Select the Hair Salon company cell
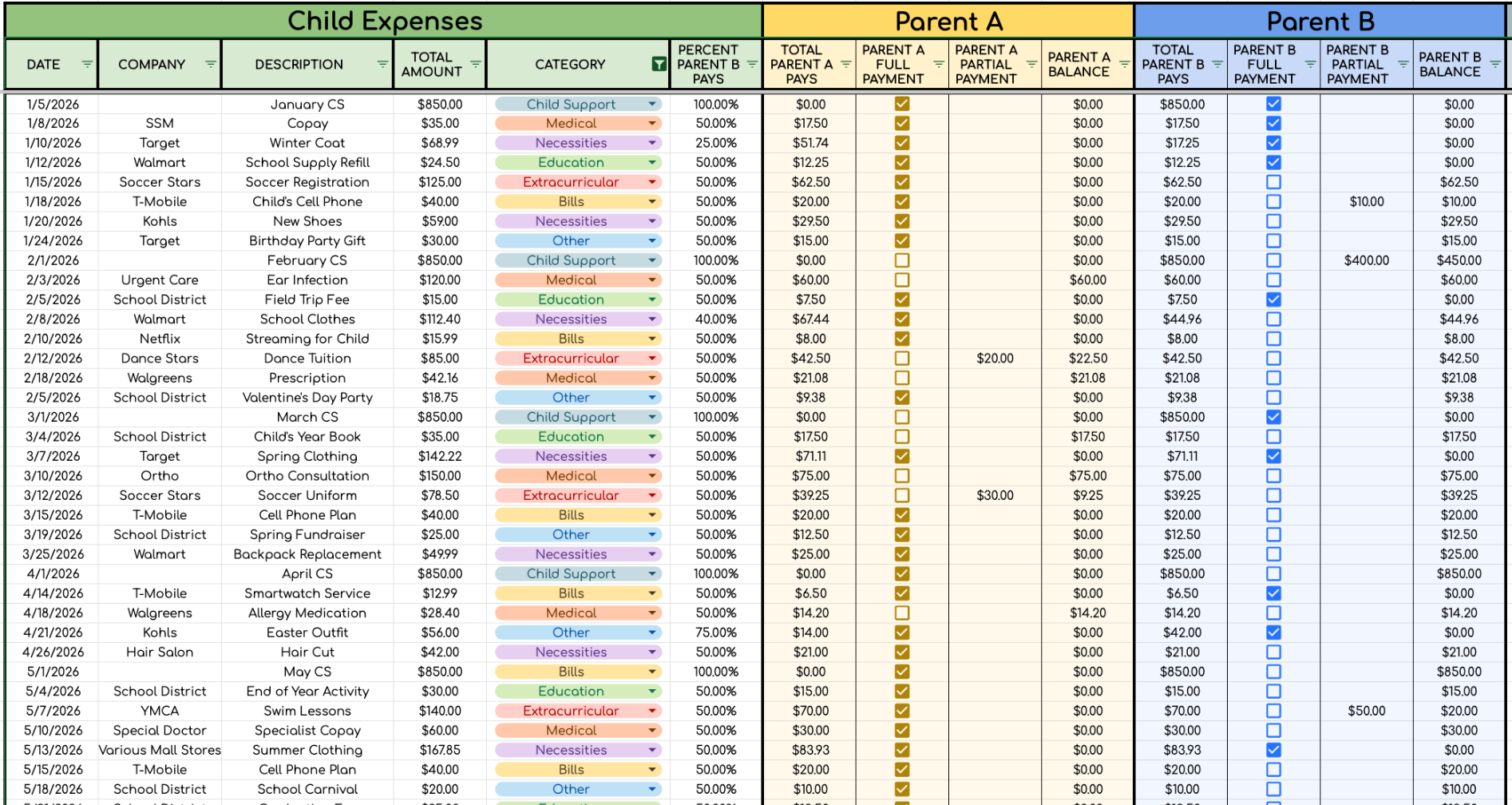Image resolution: width=1512 pixels, height=805 pixels. [160, 652]
